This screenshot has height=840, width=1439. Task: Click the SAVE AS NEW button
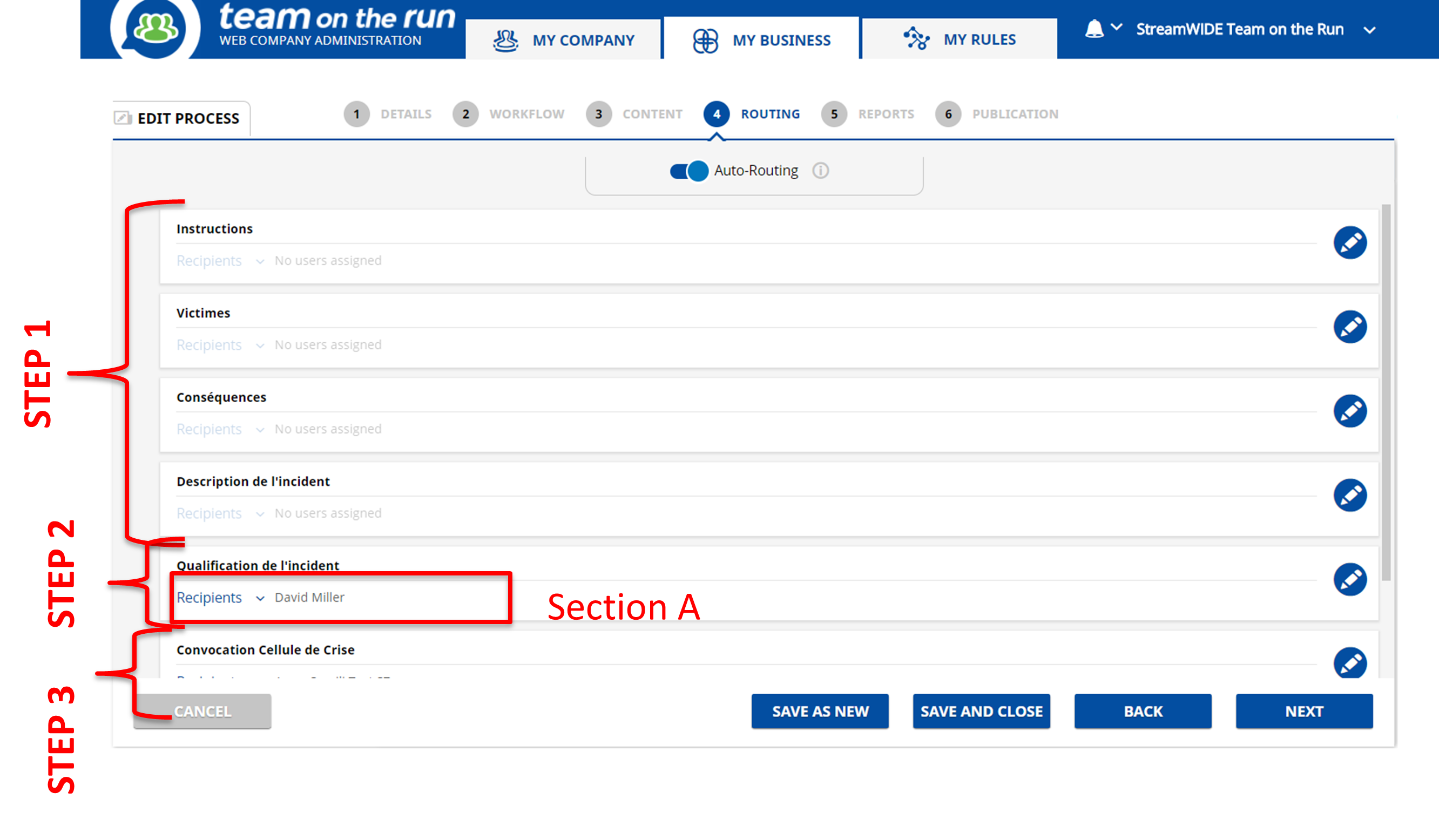tap(820, 711)
